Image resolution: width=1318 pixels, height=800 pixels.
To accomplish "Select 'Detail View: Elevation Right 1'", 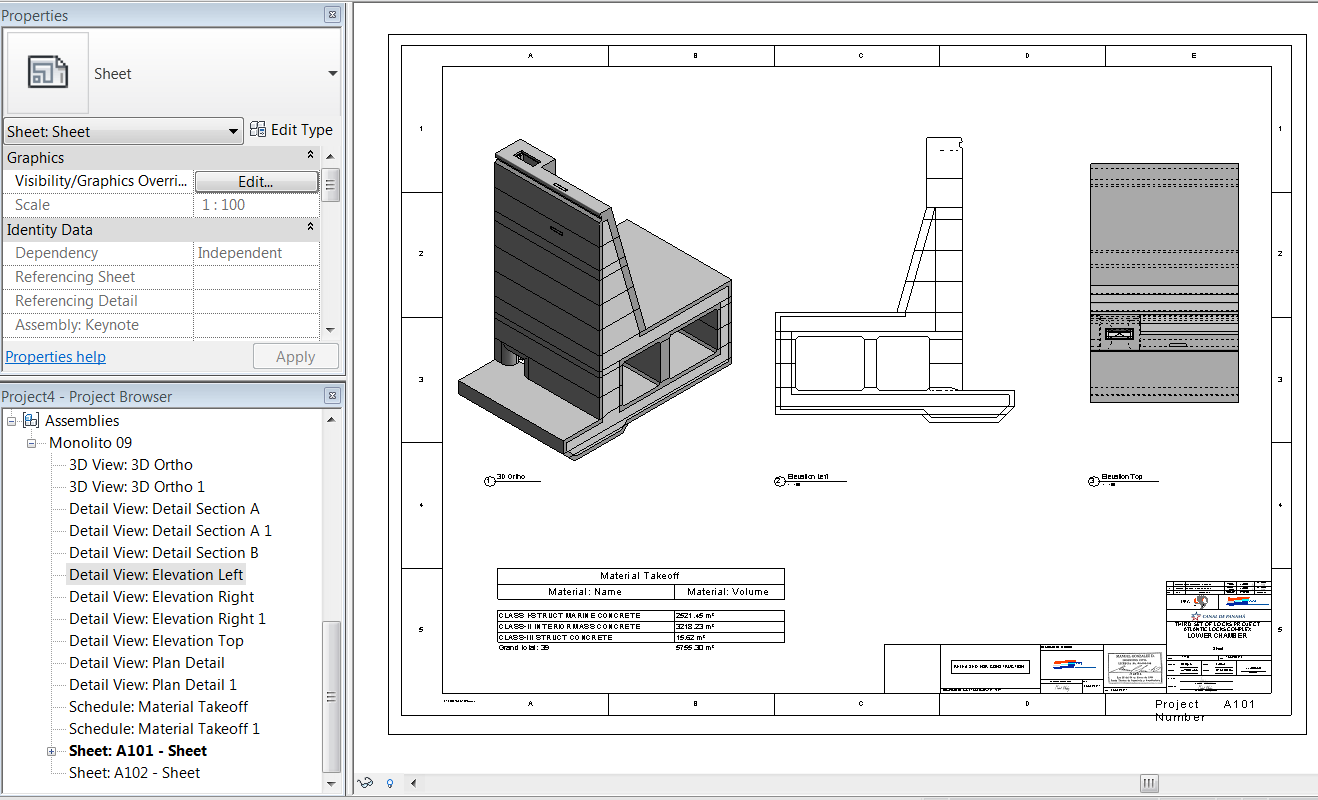I will pyautogui.click(x=168, y=619).
